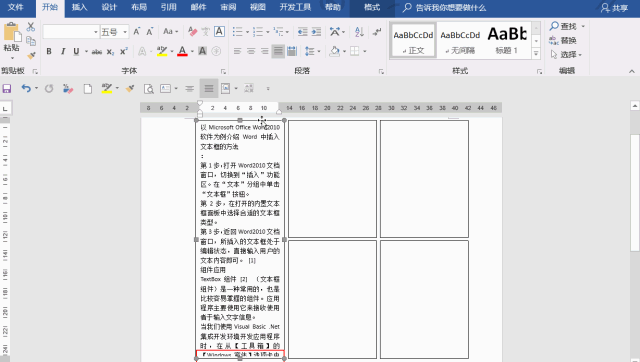640x362 pixels.
Task: Select the 标题 1 style
Action: [x=507, y=40]
